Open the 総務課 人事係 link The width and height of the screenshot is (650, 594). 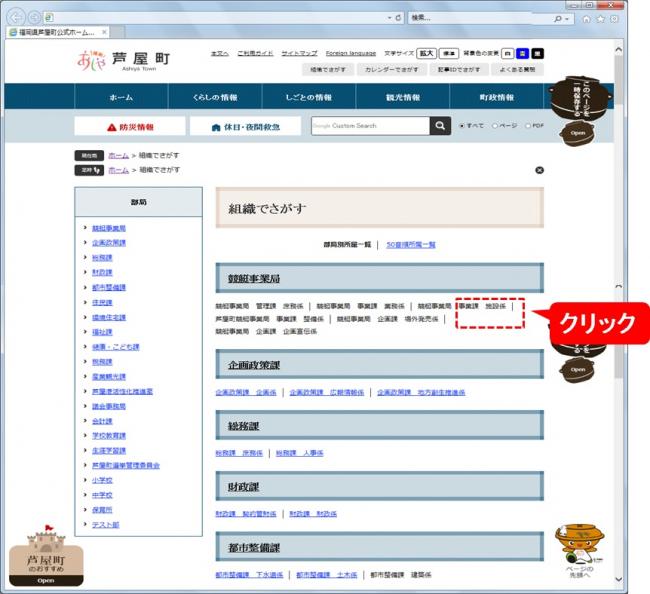299,453
